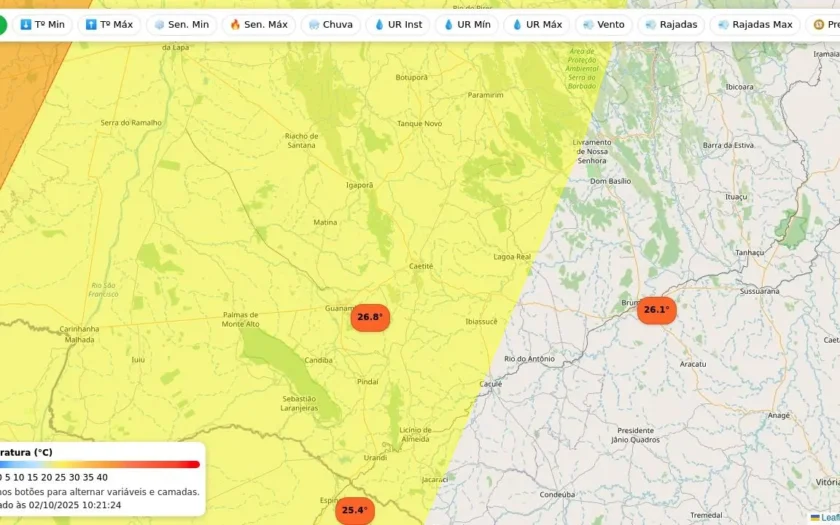Screen dimensions: 840x525
Task: Click the Carinhanha town label
Action: 79,329
